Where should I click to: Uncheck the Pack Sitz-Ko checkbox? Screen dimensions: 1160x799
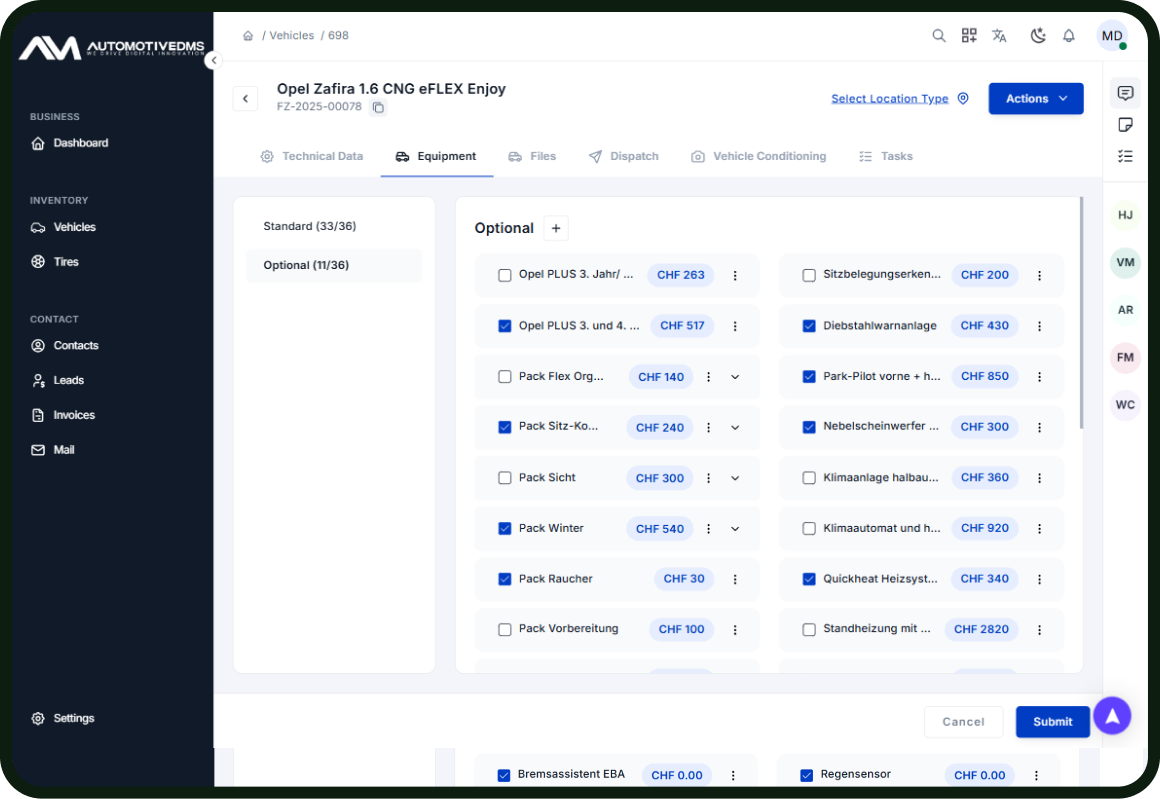tap(505, 428)
